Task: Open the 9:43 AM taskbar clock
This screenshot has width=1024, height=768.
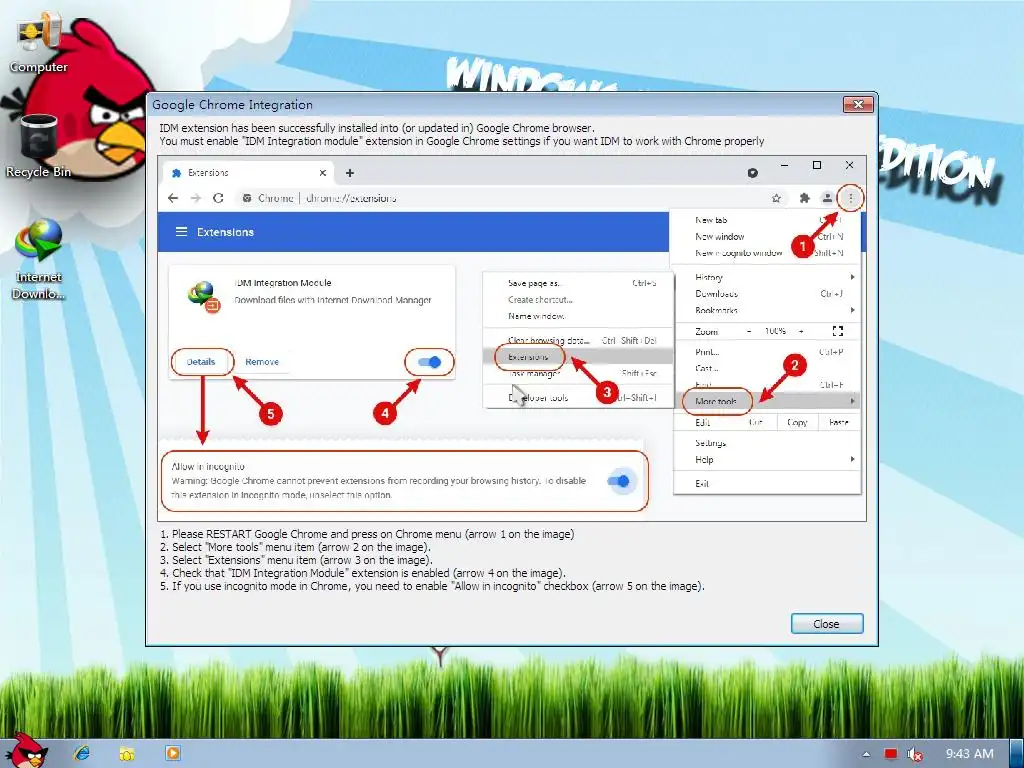Action: coord(970,754)
